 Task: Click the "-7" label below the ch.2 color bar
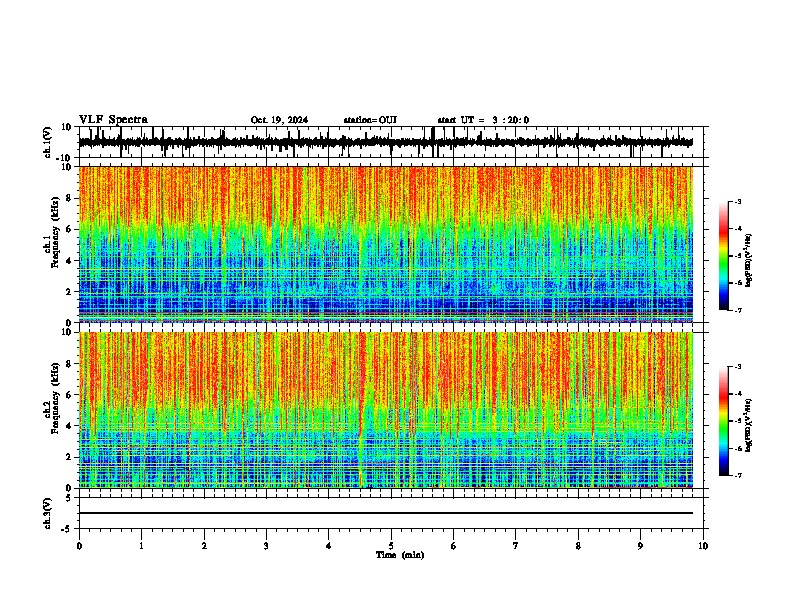738,476
